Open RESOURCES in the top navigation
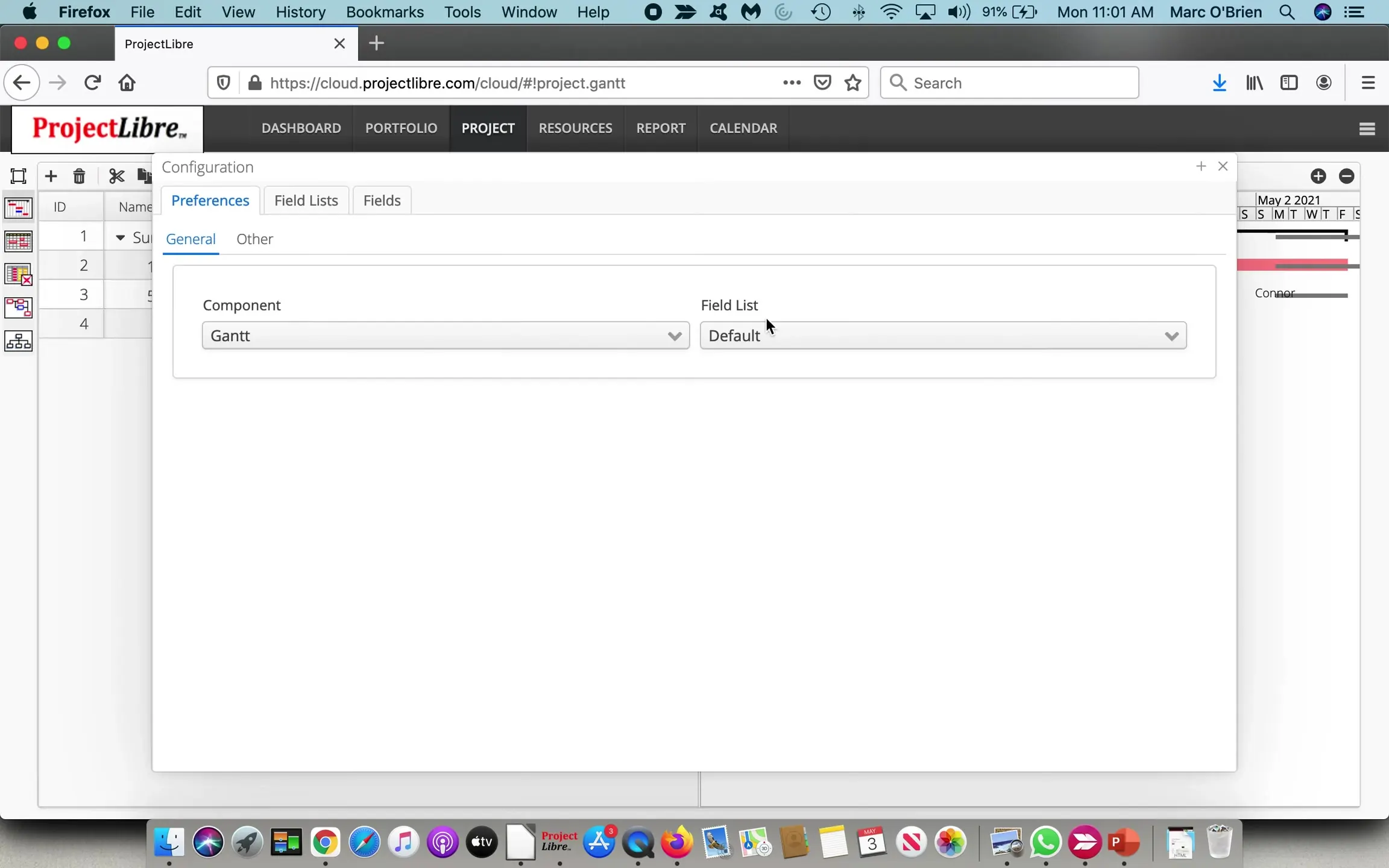This screenshot has width=1389, height=868. coord(575,128)
